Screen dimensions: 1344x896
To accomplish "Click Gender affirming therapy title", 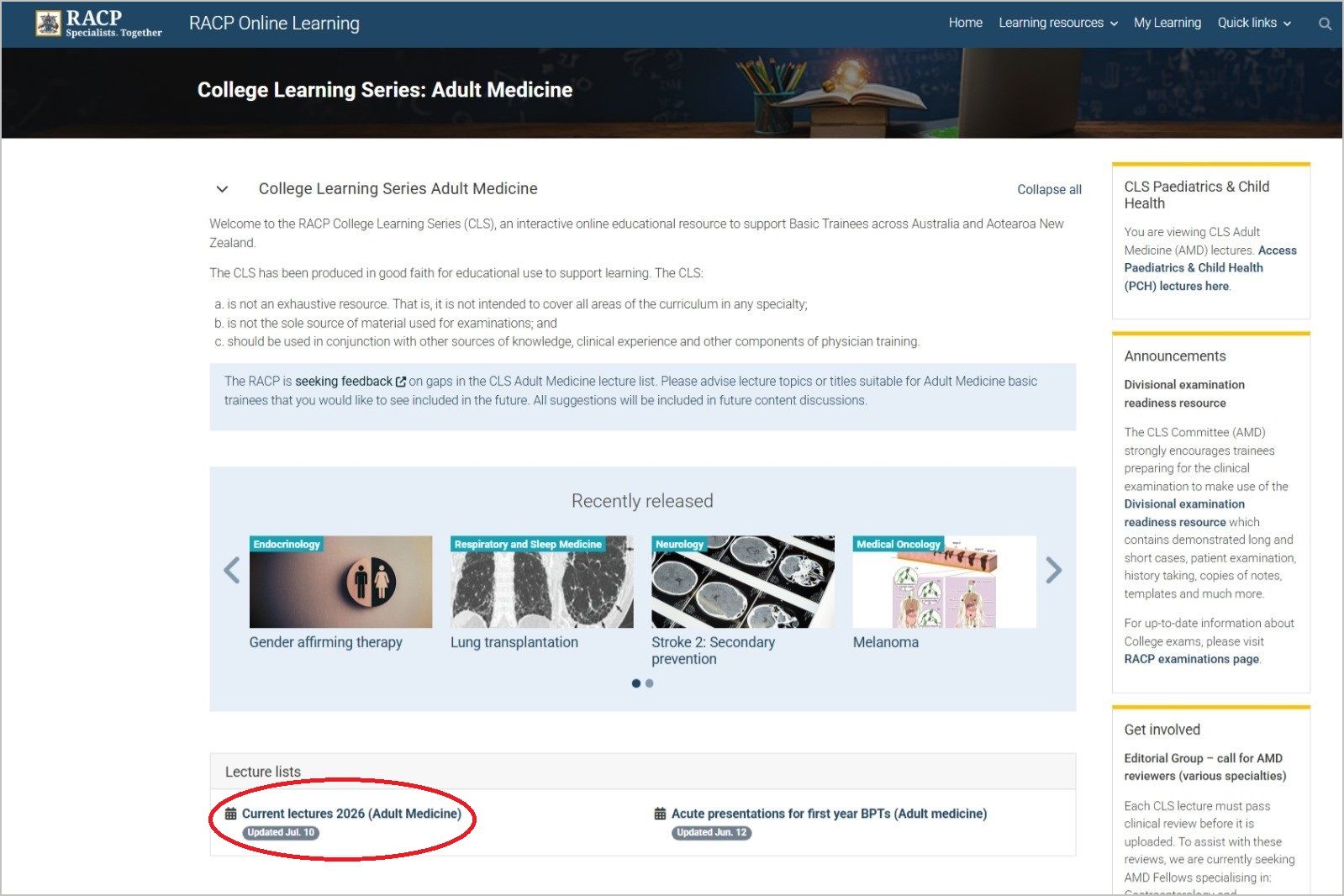I will coord(325,642).
